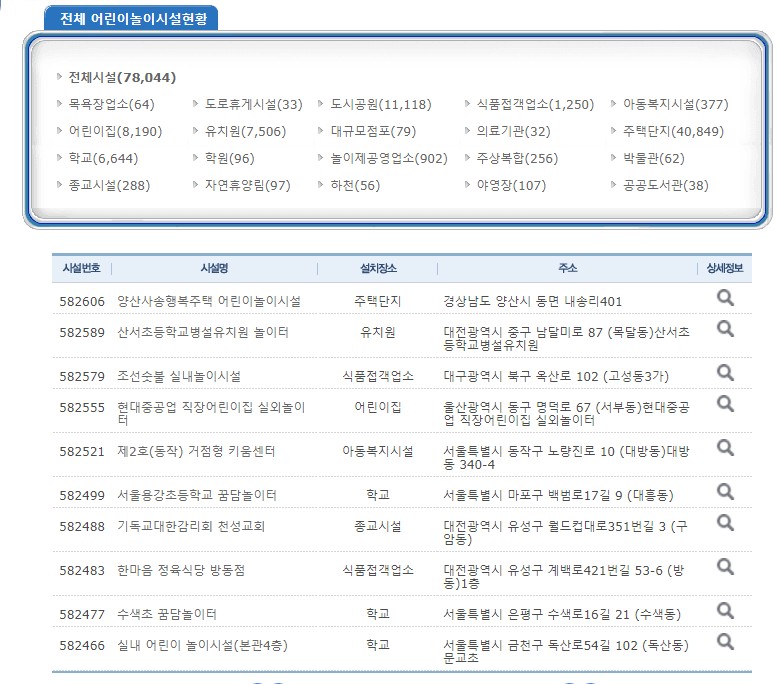Viewport: 779px width, 684px height.
Task: Open detail magnifier for facility 582488
Action: (x=725, y=523)
